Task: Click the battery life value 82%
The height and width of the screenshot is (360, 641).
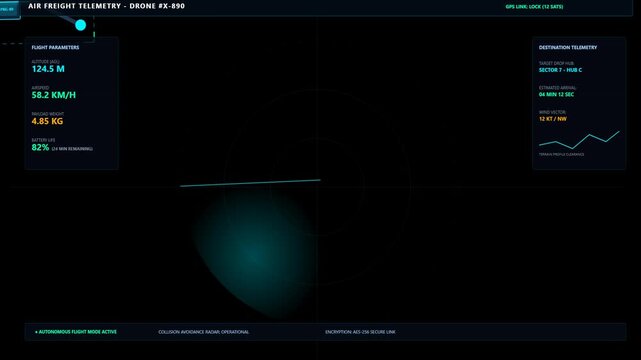Action: coord(40,148)
